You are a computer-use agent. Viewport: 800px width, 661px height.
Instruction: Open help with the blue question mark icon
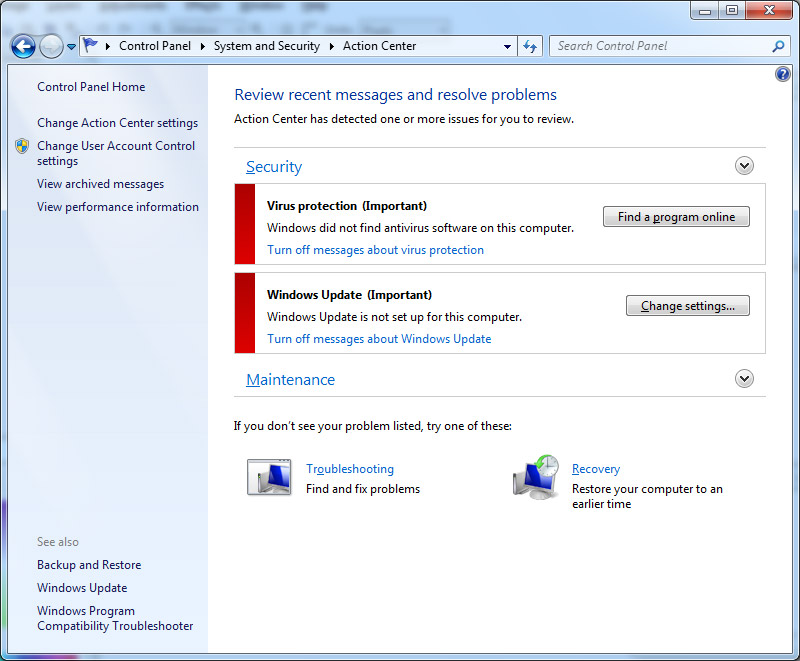click(783, 75)
